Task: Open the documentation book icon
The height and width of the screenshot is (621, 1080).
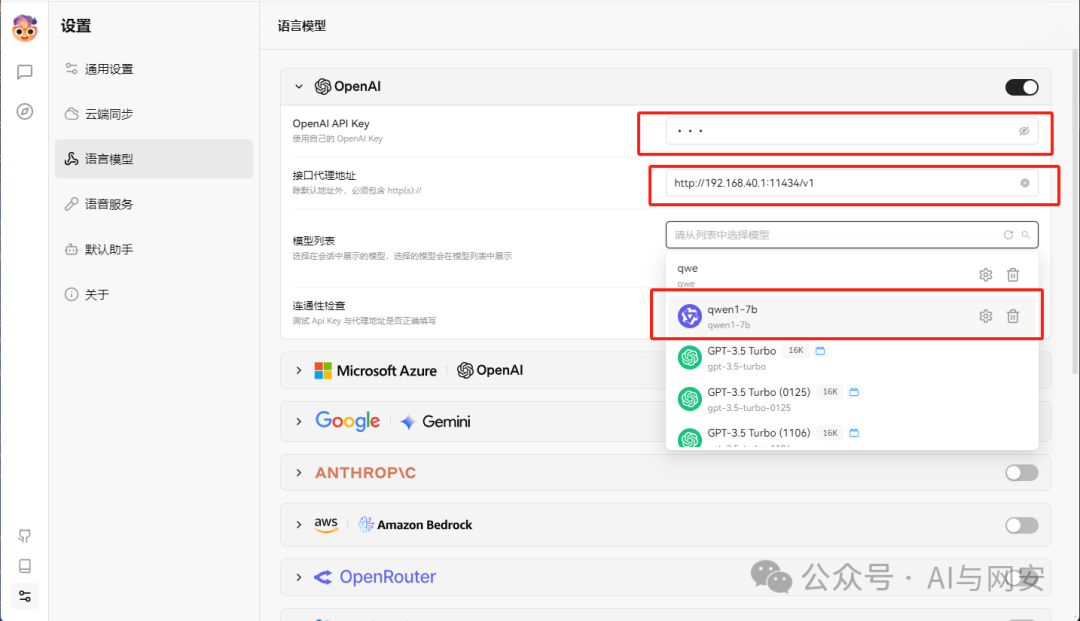Action: pos(25,566)
